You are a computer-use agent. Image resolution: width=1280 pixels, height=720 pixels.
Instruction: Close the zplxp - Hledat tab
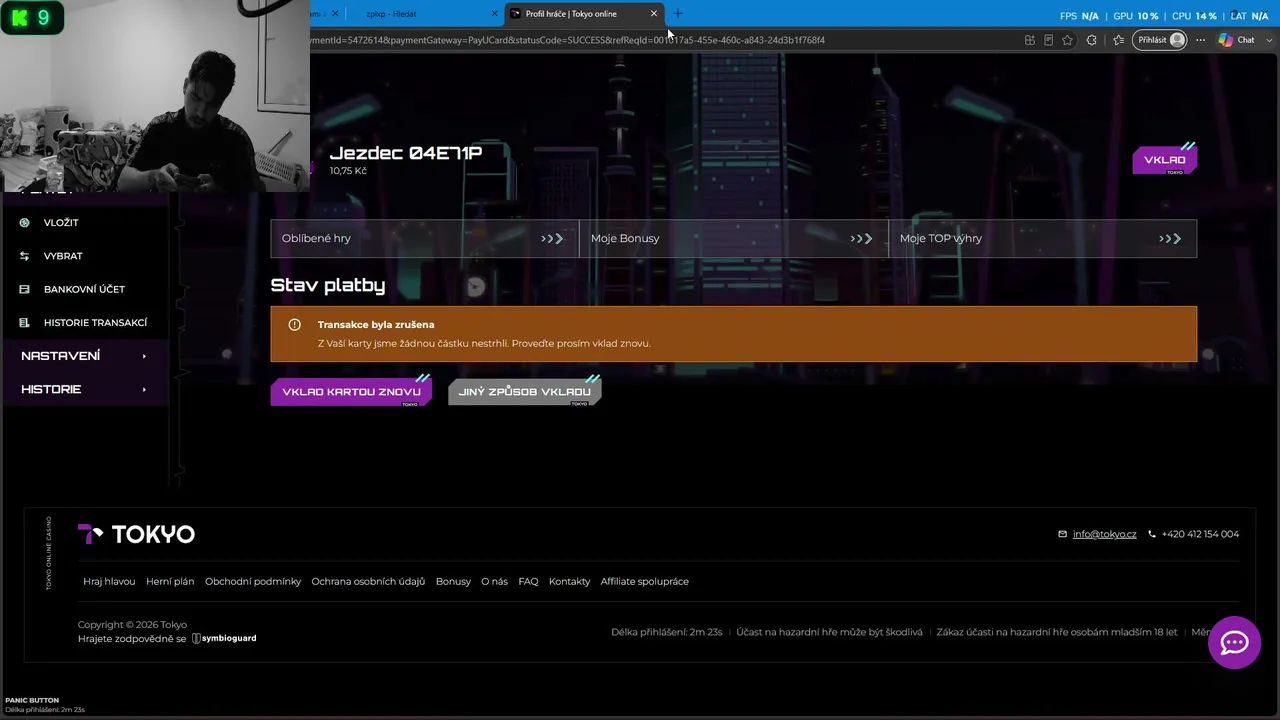click(494, 14)
